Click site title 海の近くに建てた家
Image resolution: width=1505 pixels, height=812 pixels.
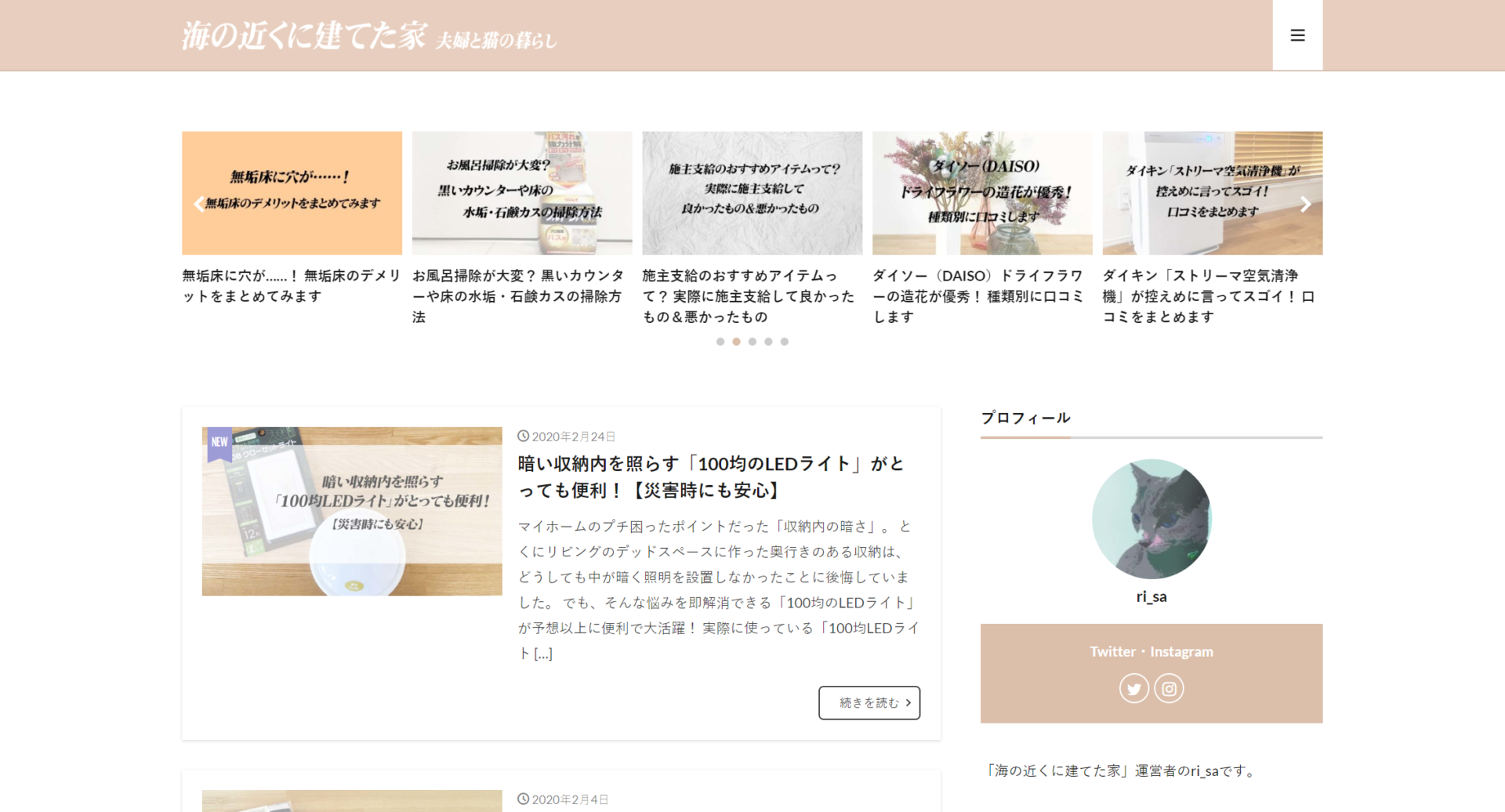(304, 36)
